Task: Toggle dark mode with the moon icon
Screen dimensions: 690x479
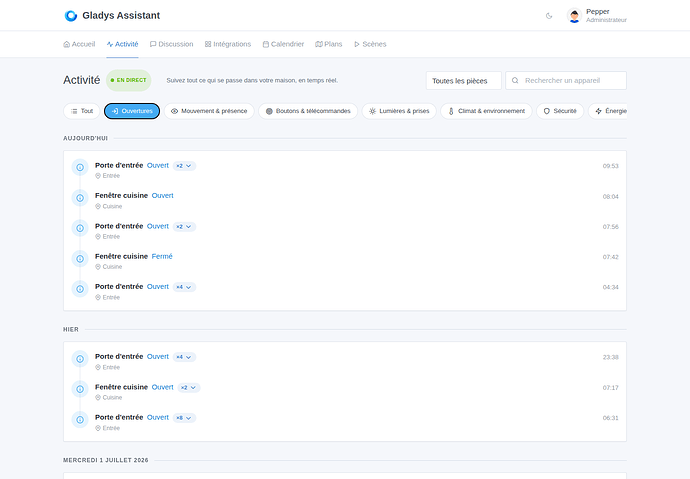Action: click(549, 16)
